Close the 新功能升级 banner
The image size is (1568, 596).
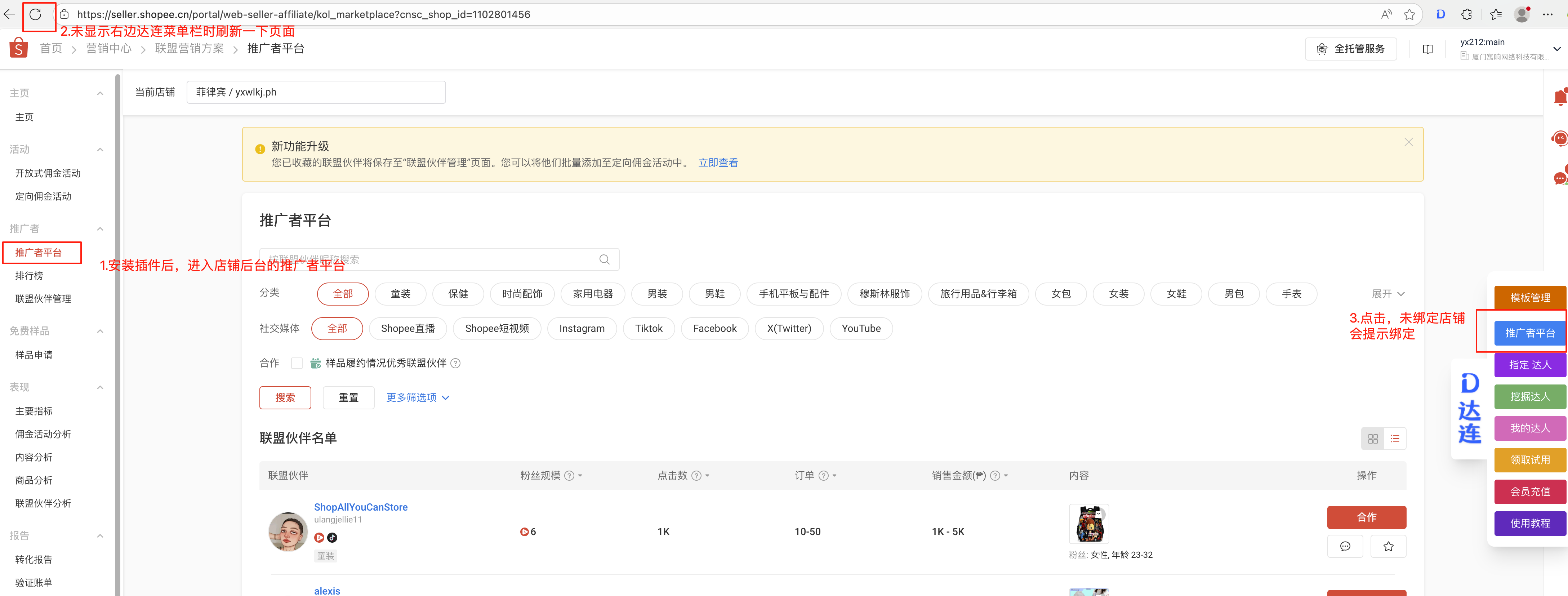tap(1408, 142)
